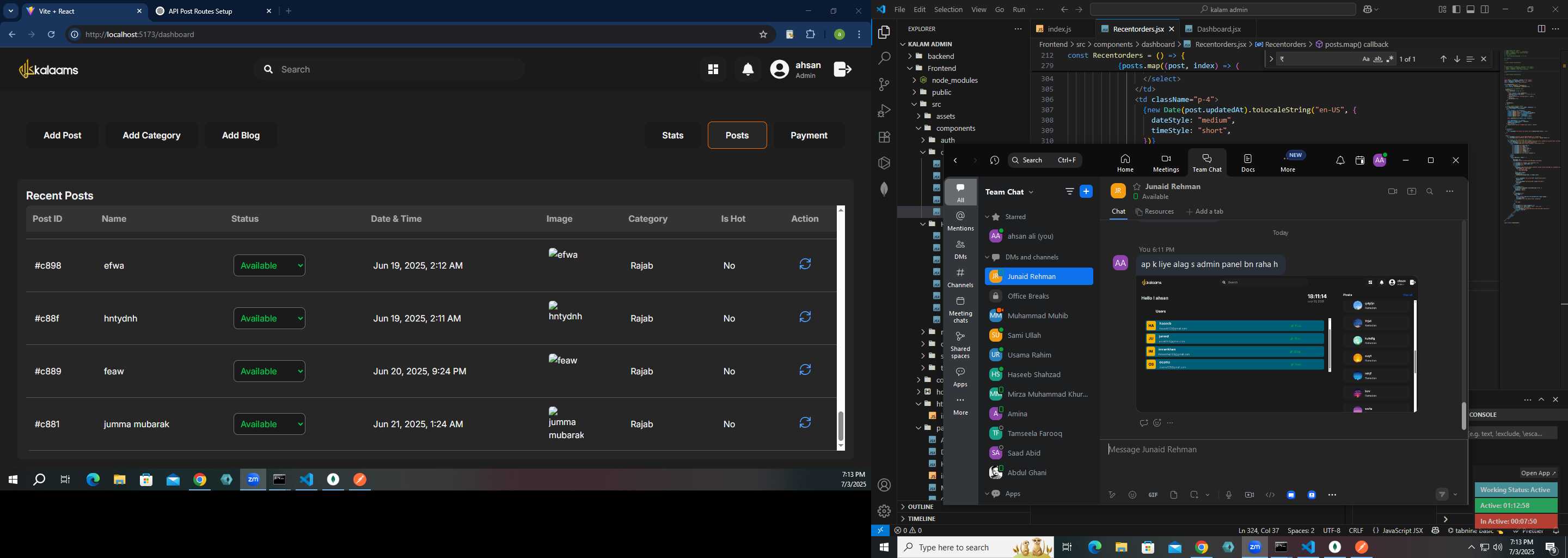The height and width of the screenshot is (558, 1568).
Task: Focus the Message Junaid Rehman input
Action: tap(1283, 450)
